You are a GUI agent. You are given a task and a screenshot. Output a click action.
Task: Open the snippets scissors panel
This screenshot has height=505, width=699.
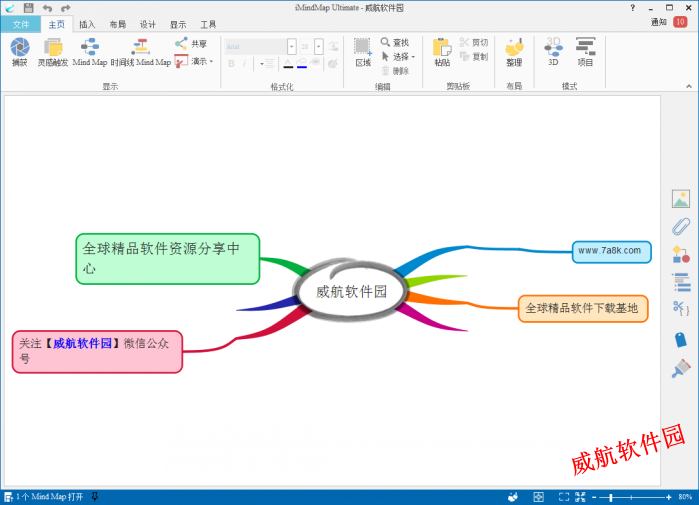click(681, 308)
